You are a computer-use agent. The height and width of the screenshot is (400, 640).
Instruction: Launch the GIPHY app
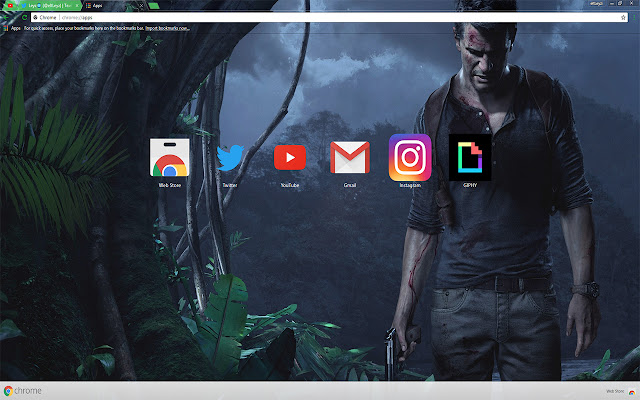[x=470, y=157]
